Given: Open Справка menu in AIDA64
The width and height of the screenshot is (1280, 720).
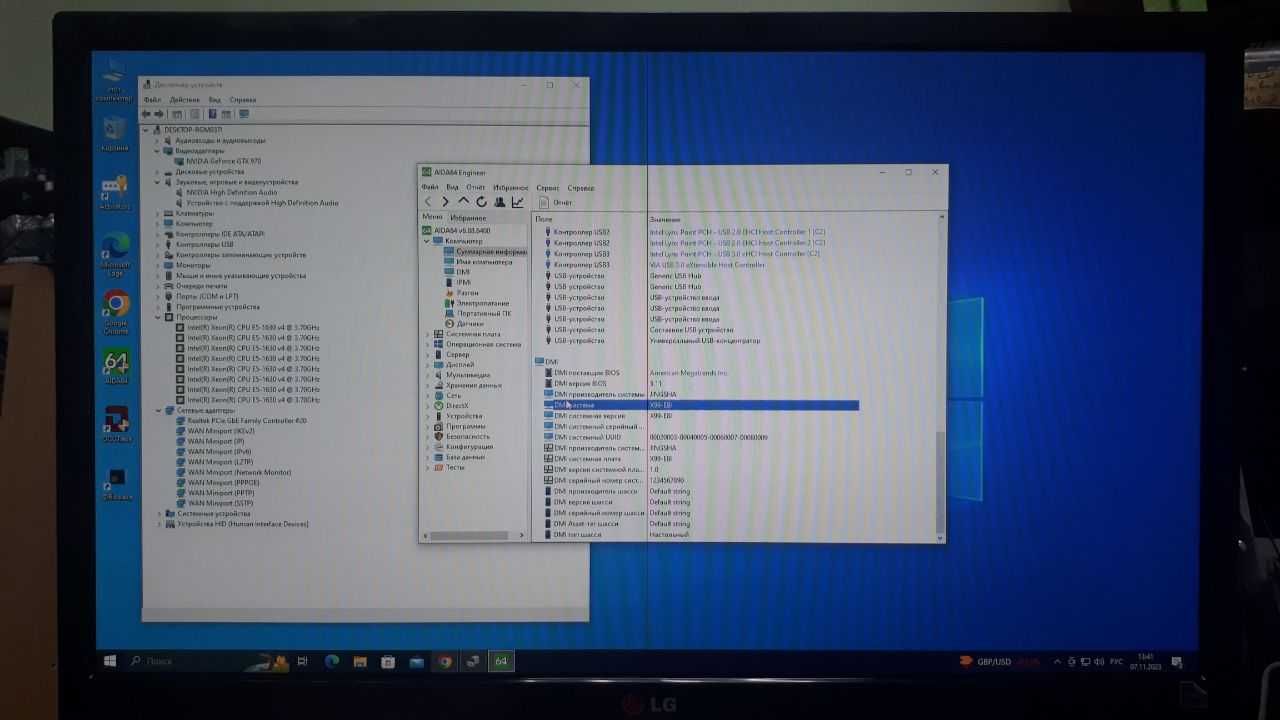Looking at the screenshot, I should (580, 187).
